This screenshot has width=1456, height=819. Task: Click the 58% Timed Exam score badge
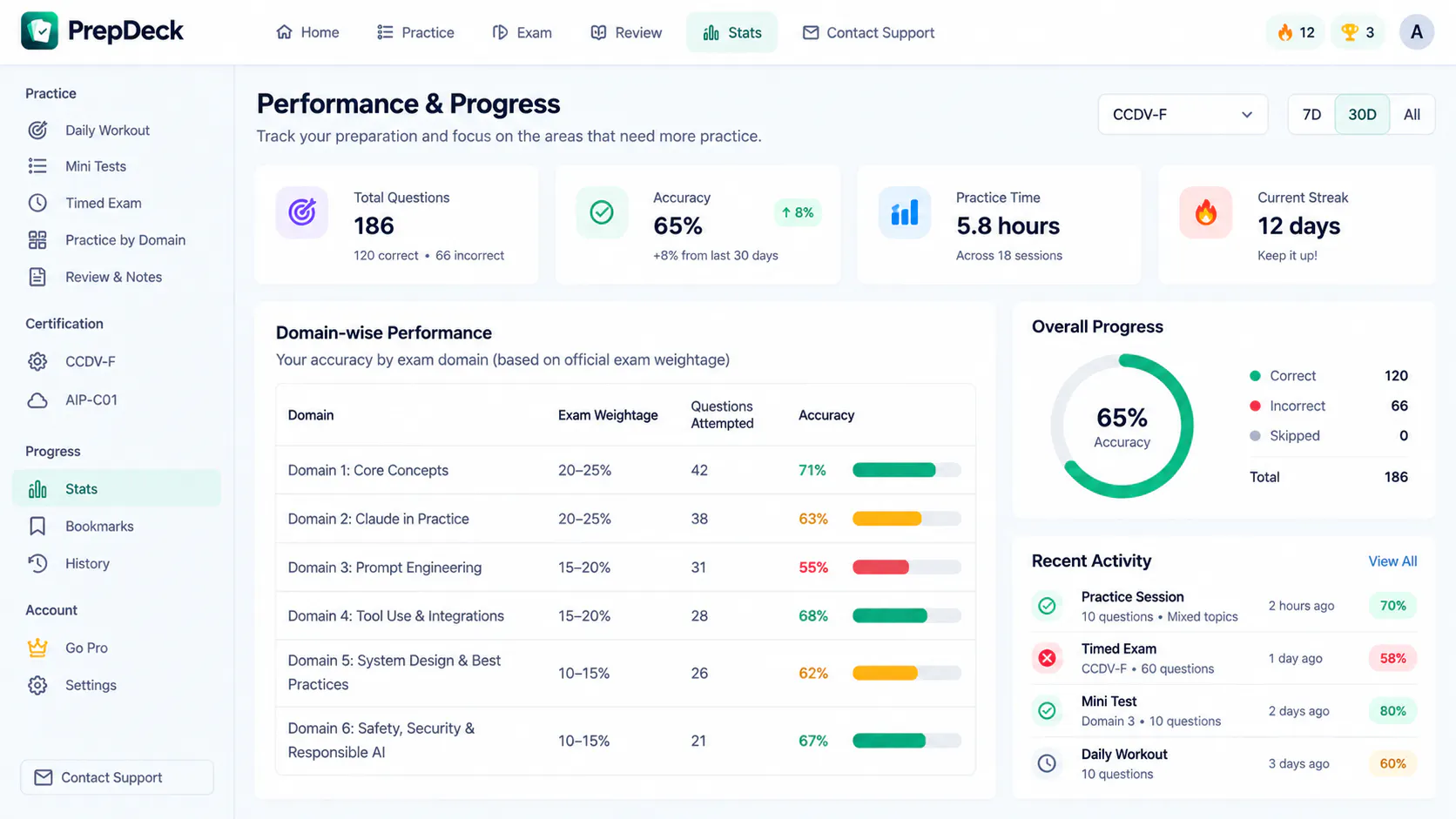pos(1392,658)
